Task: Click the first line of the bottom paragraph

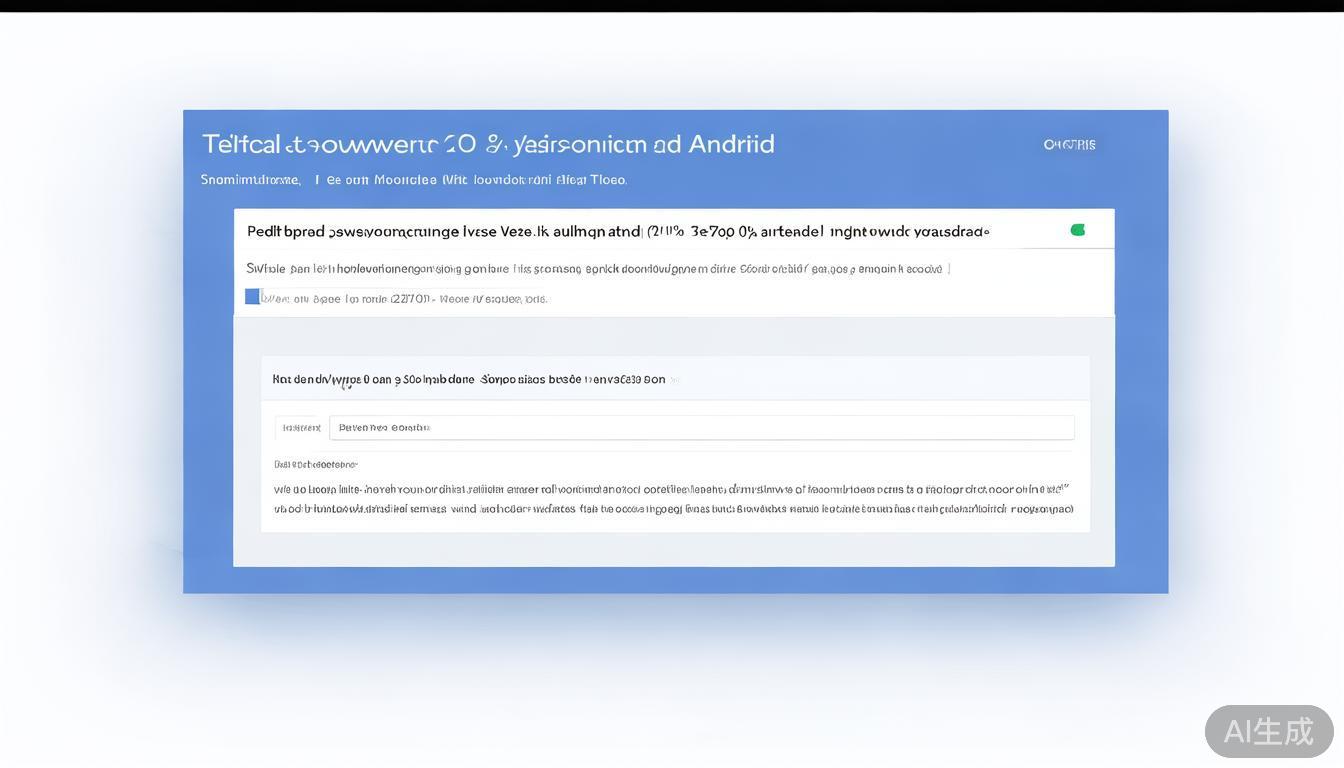Action: click(670, 490)
